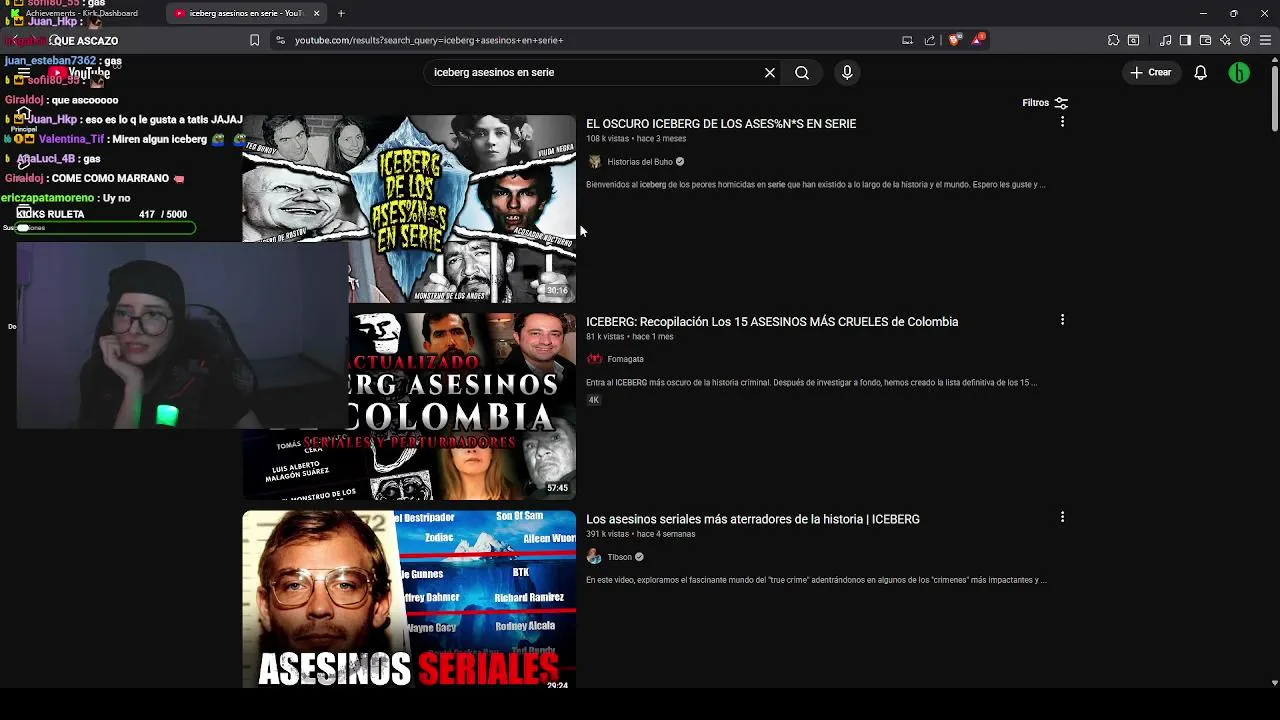
Task: Open the Leo AI sparkle icon
Action: pos(1225,40)
